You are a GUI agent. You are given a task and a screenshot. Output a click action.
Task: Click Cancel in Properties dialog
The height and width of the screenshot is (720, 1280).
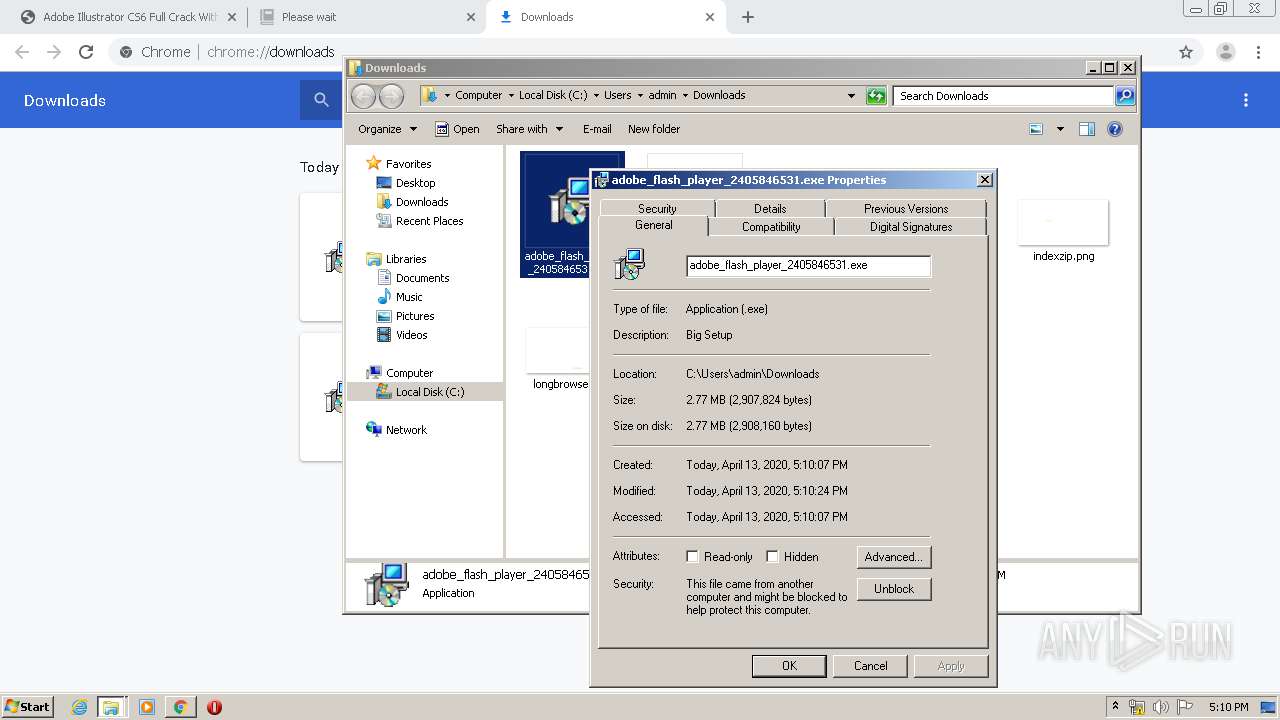(x=870, y=666)
